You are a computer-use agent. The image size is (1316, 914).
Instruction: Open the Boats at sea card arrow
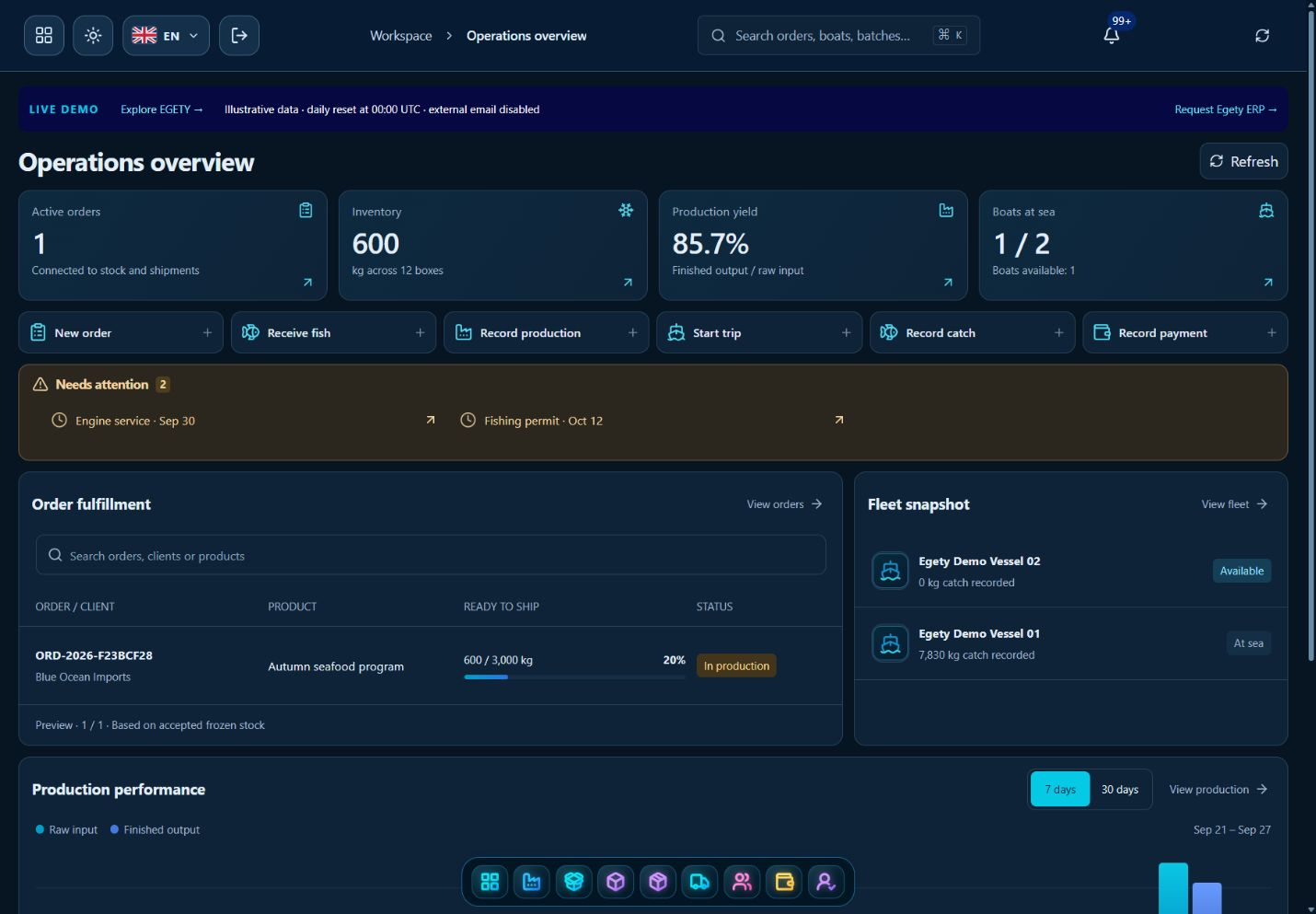point(1268,283)
